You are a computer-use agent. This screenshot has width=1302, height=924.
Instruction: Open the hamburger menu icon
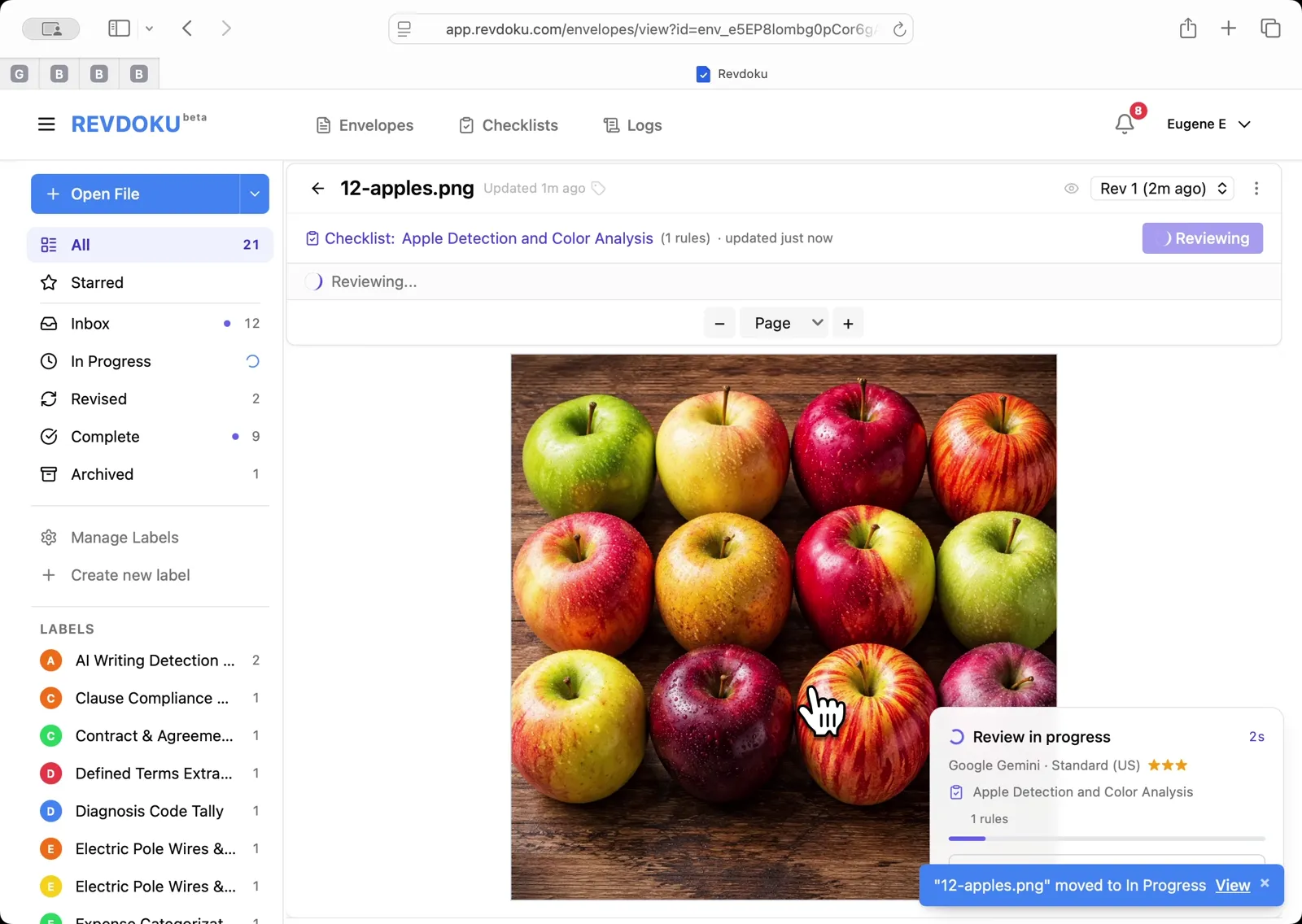46,124
